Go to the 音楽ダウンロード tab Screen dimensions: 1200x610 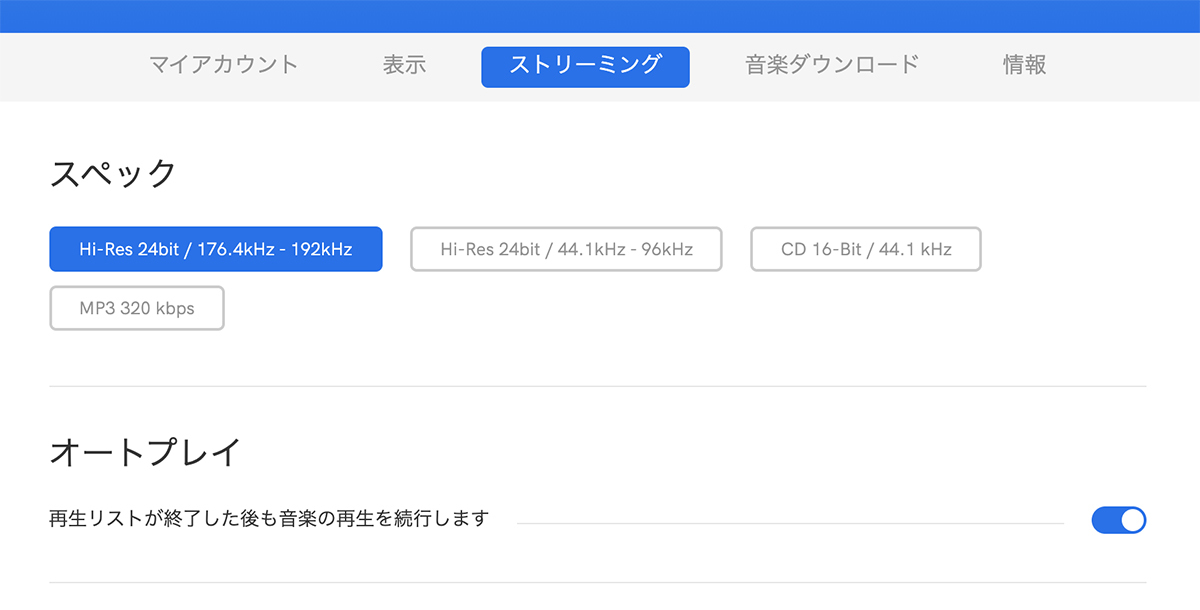click(832, 65)
